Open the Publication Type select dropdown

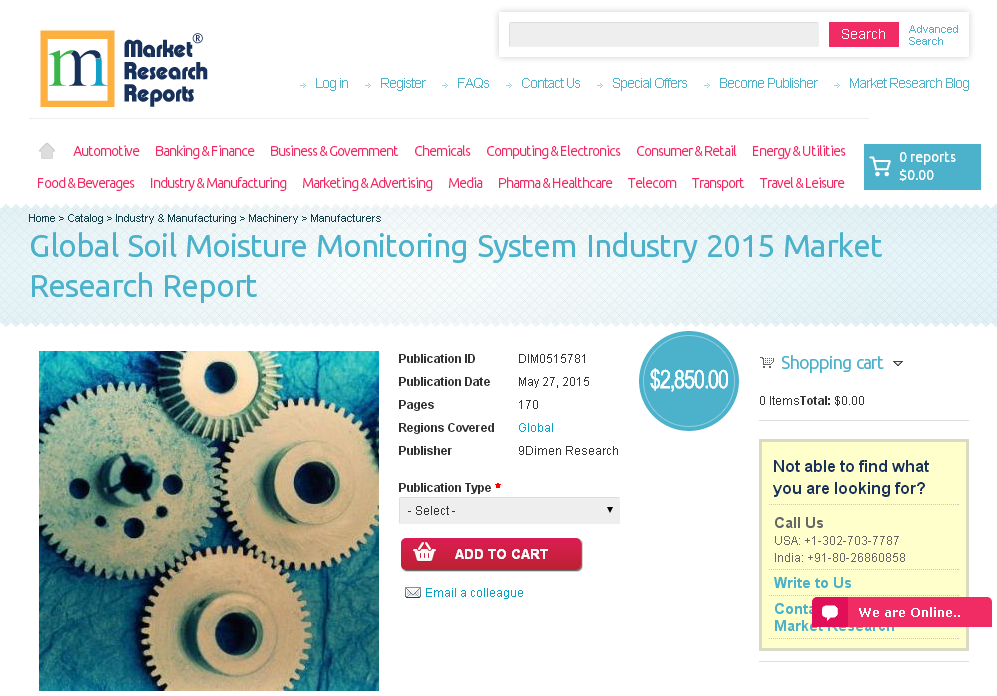[x=509, y=510]
